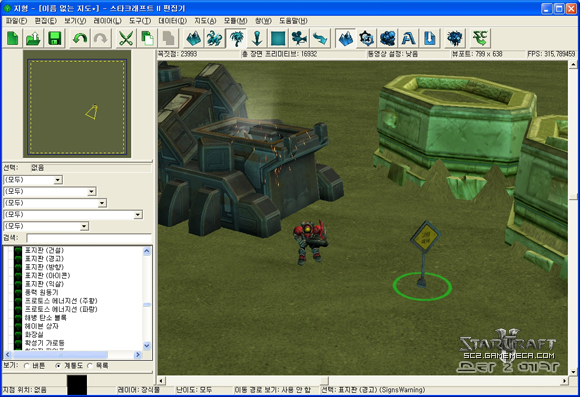Click the Undo arrow icon
The image size is (580, 397).
(x=80, y=38)
